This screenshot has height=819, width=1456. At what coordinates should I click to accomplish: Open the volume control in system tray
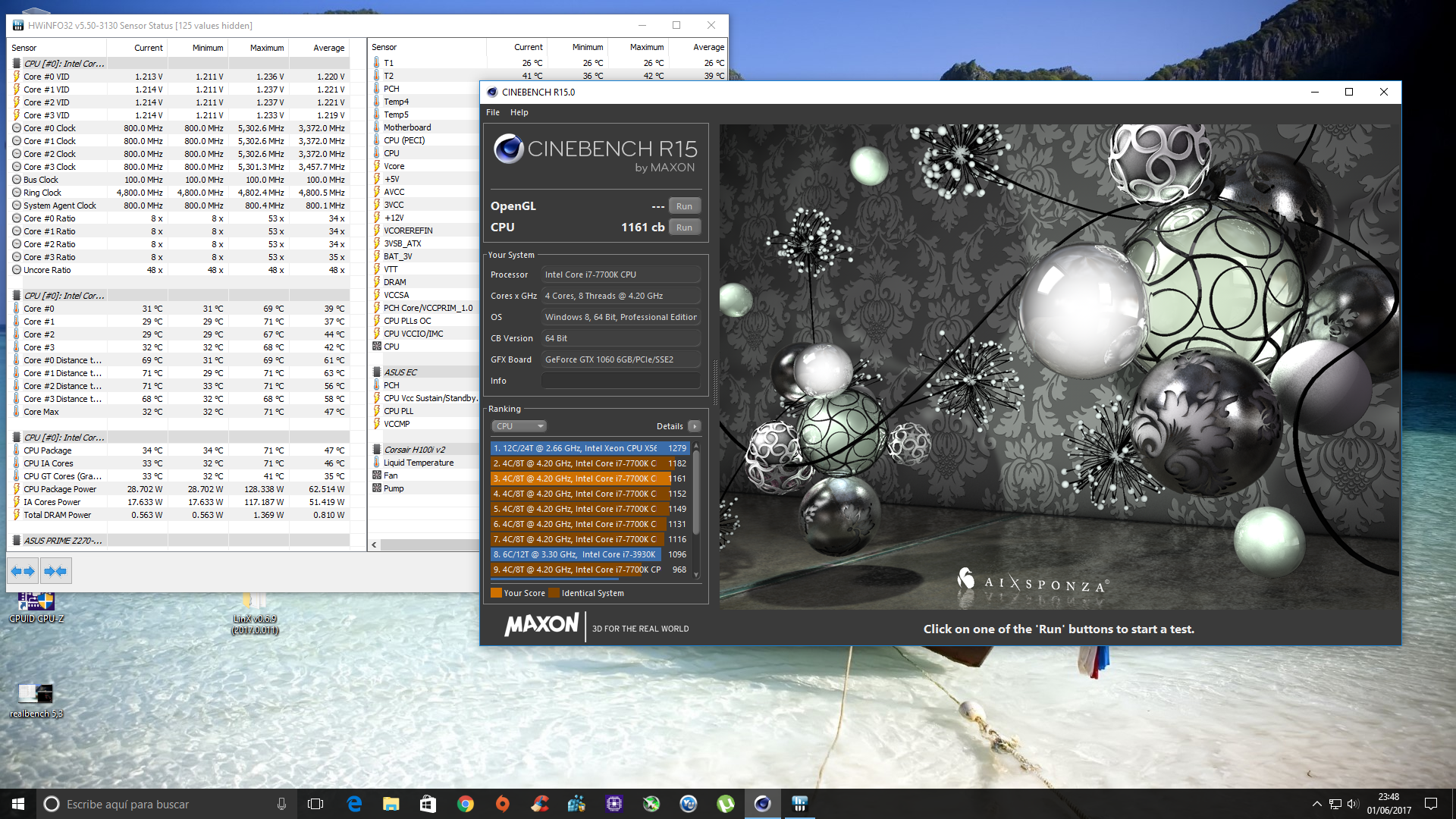[x=1353, y=804]
